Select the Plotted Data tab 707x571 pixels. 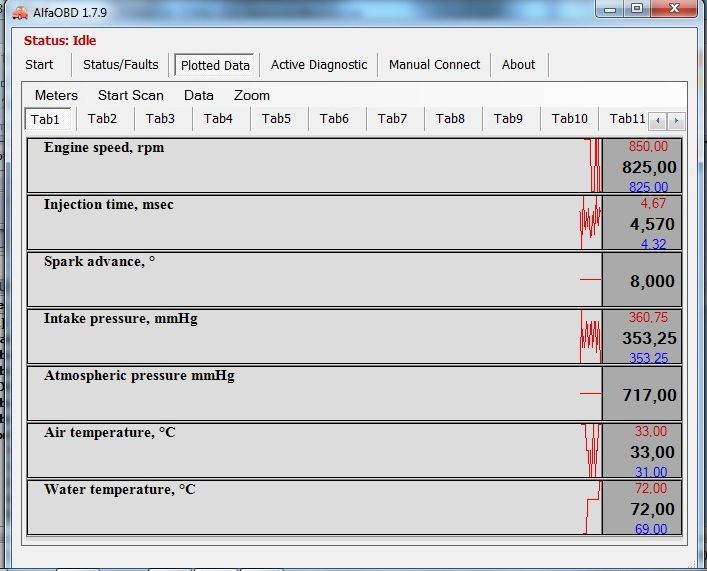[215, 66]
